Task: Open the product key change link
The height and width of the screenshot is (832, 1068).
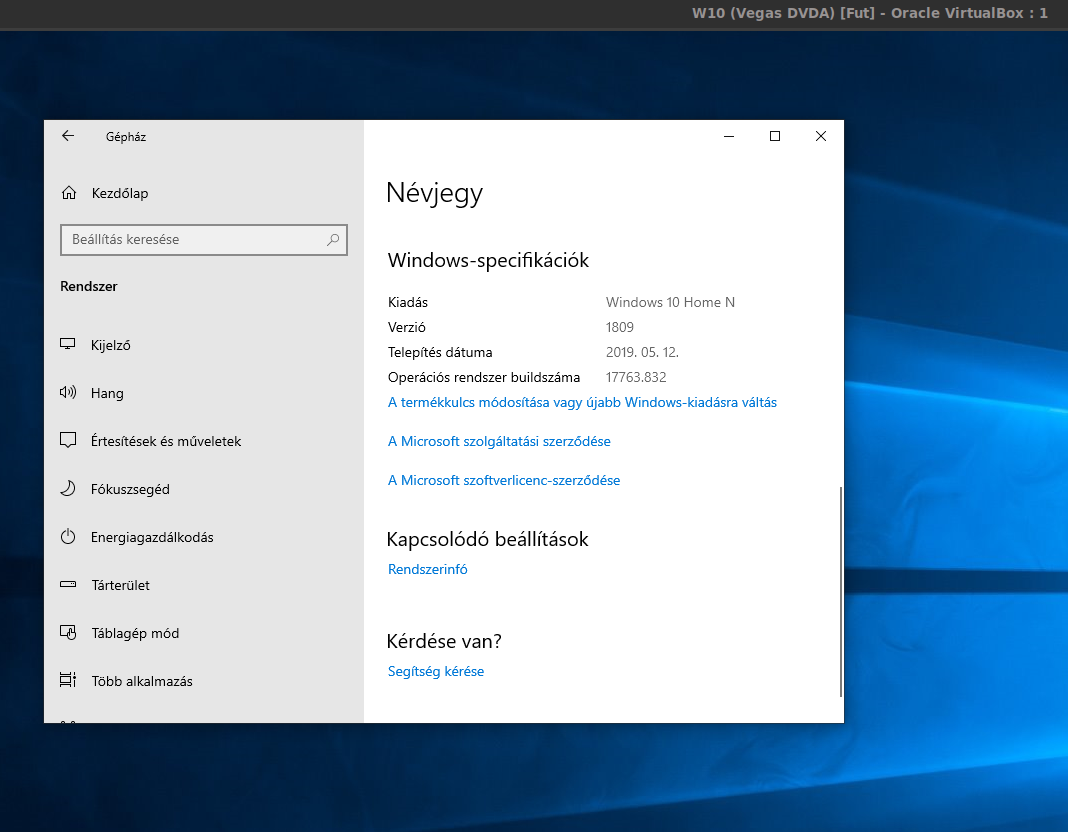Action: [582, 403]
